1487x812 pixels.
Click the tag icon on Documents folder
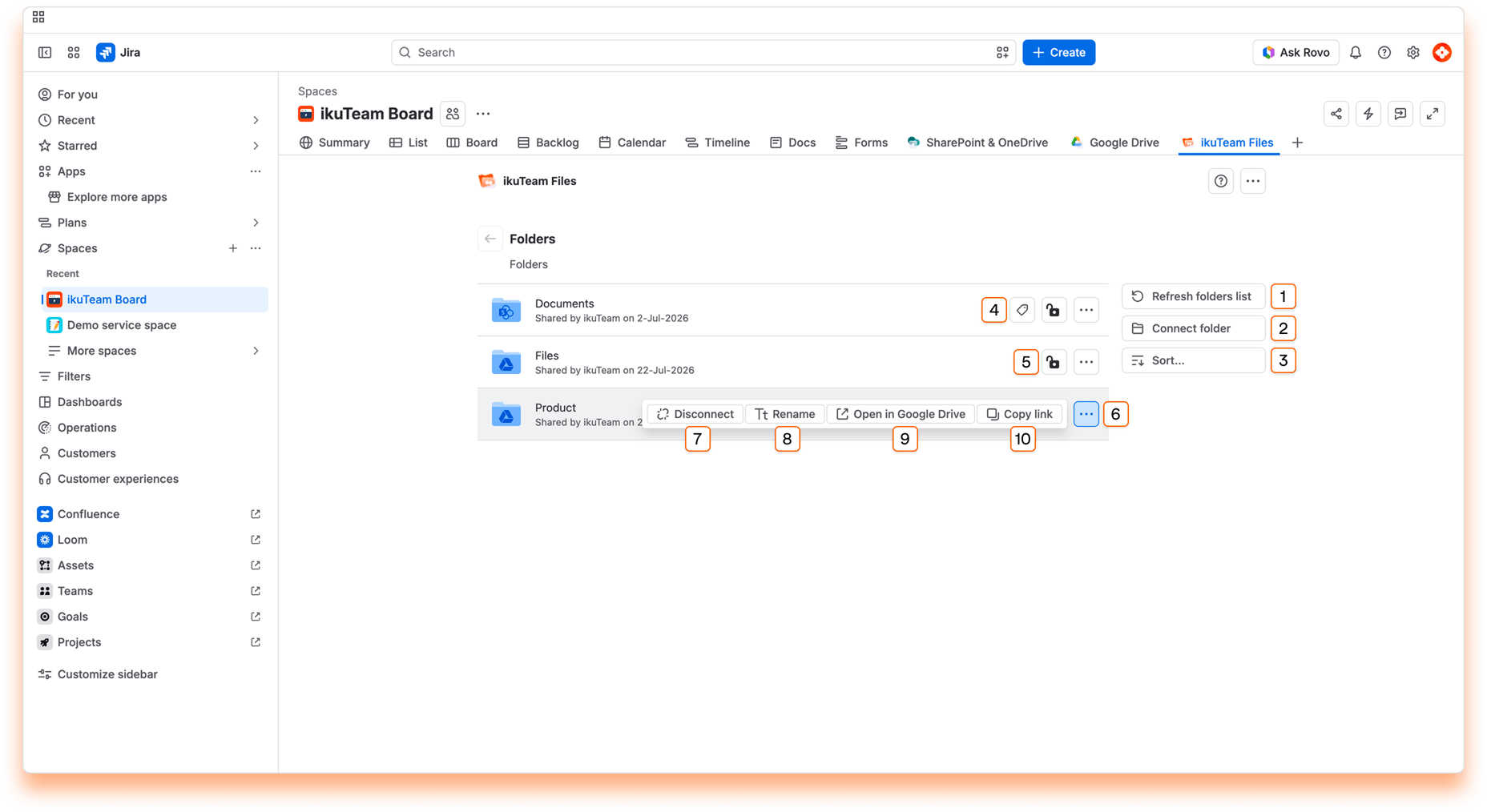click(x=1022, y=310)
